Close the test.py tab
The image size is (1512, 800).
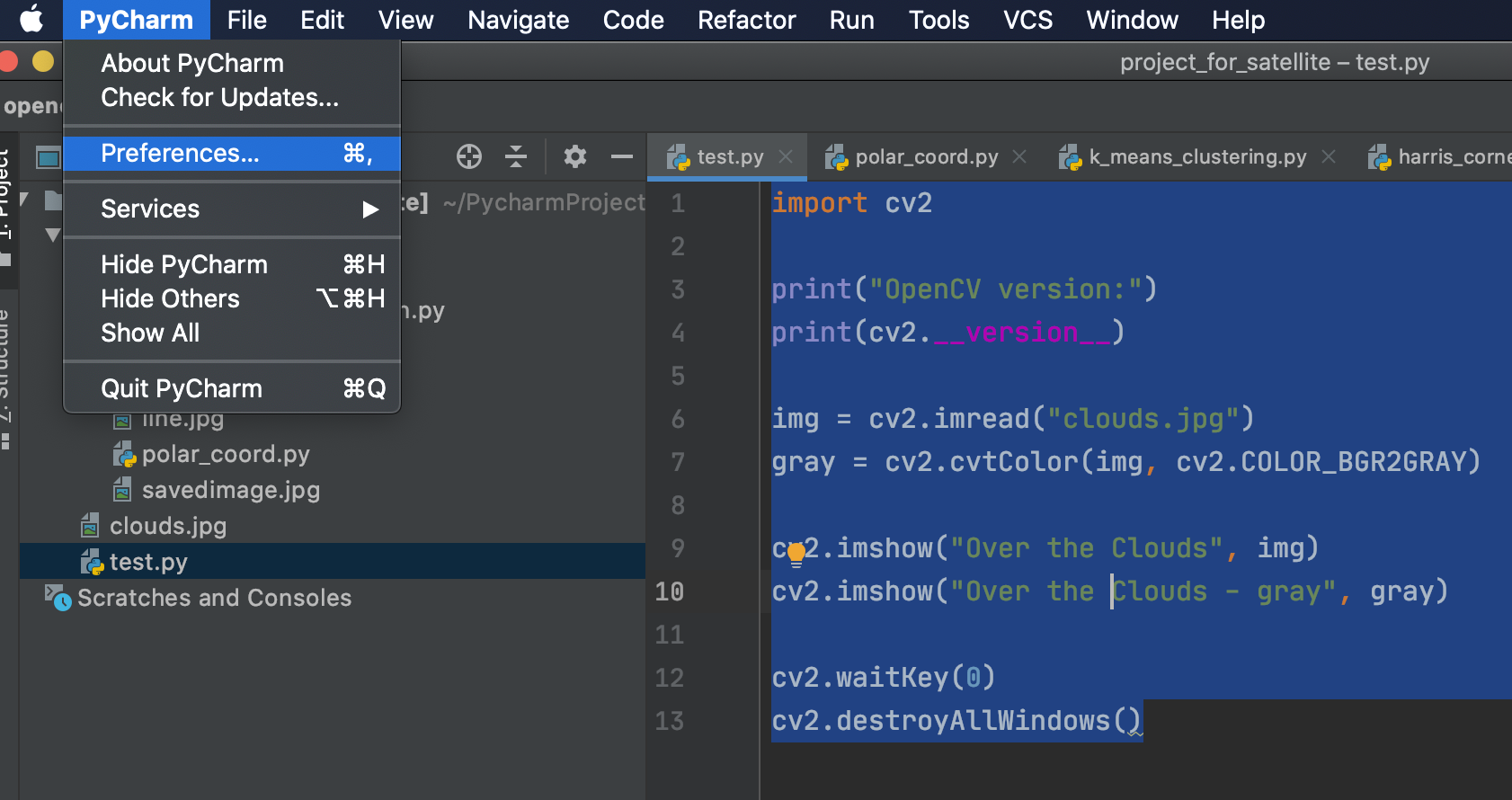coord(786,156)
